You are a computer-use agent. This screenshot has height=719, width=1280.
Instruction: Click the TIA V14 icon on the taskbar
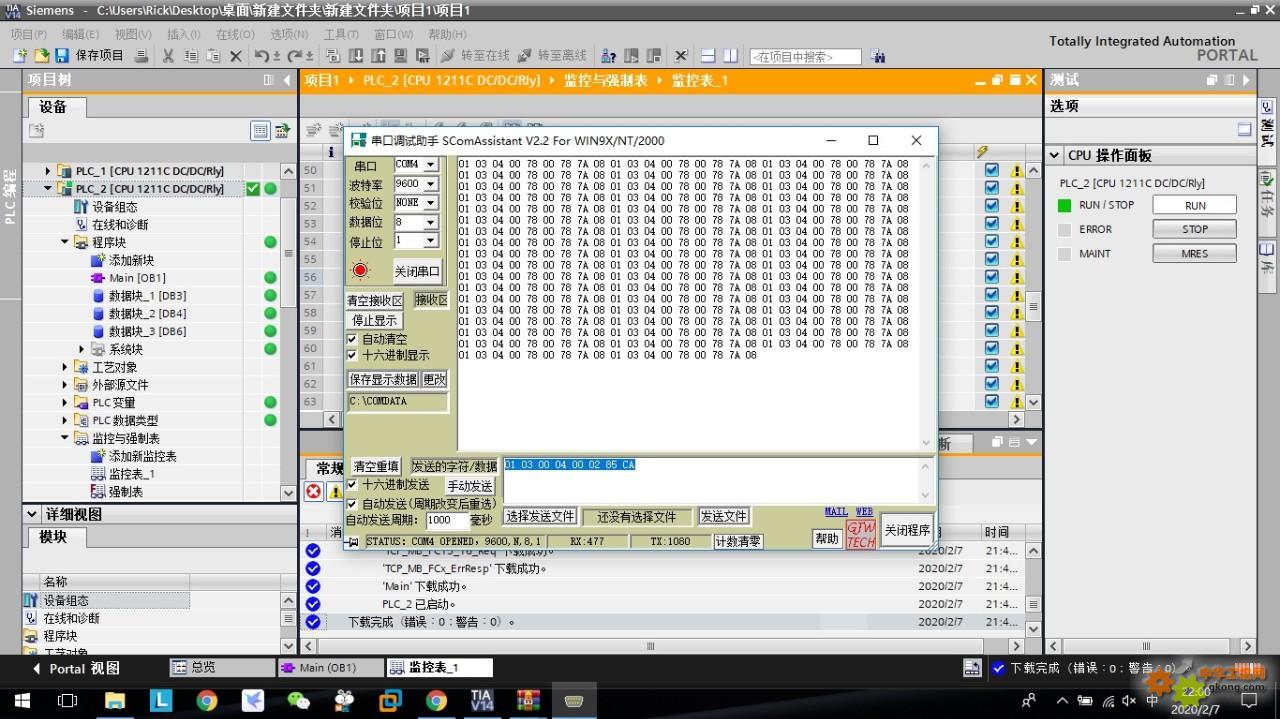tap(482, 700)
